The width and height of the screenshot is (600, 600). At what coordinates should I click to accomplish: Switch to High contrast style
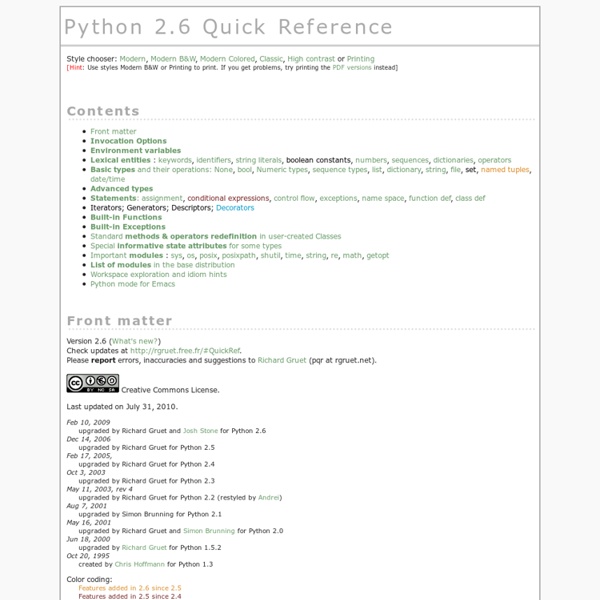pos(311,59)
